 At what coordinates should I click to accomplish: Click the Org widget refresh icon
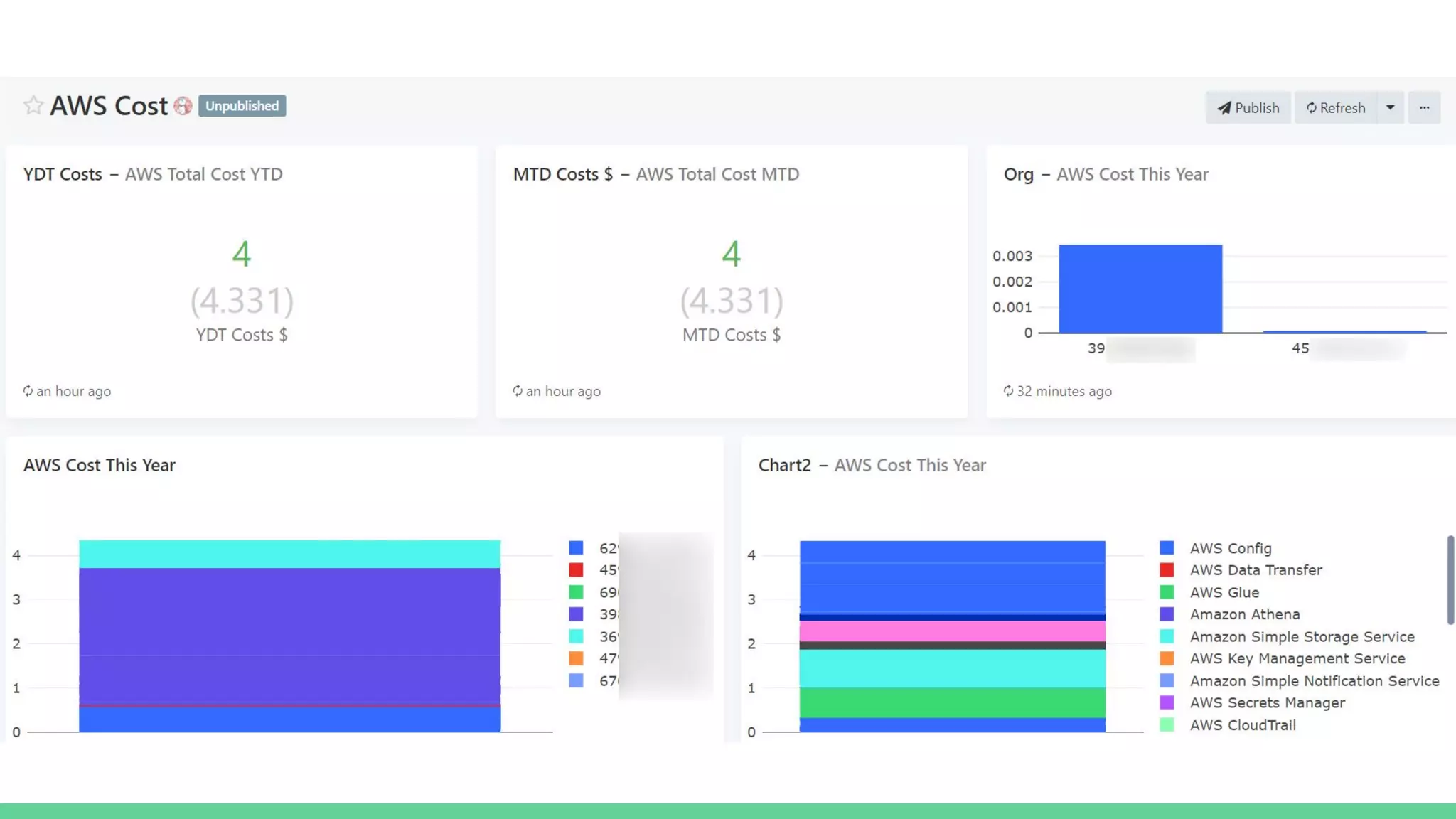tap(1008, 391)
